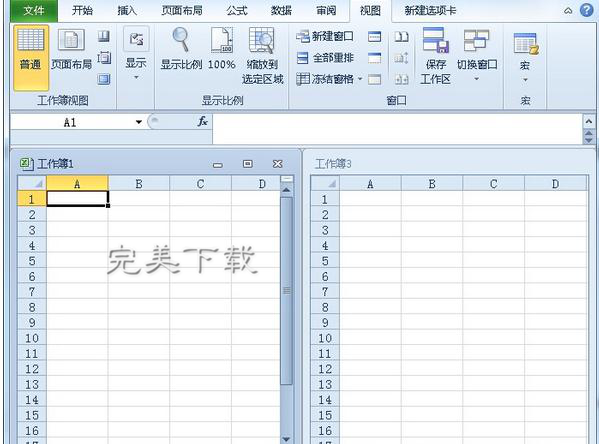Select all cells in 工作簿3

(x=325, y=183)
